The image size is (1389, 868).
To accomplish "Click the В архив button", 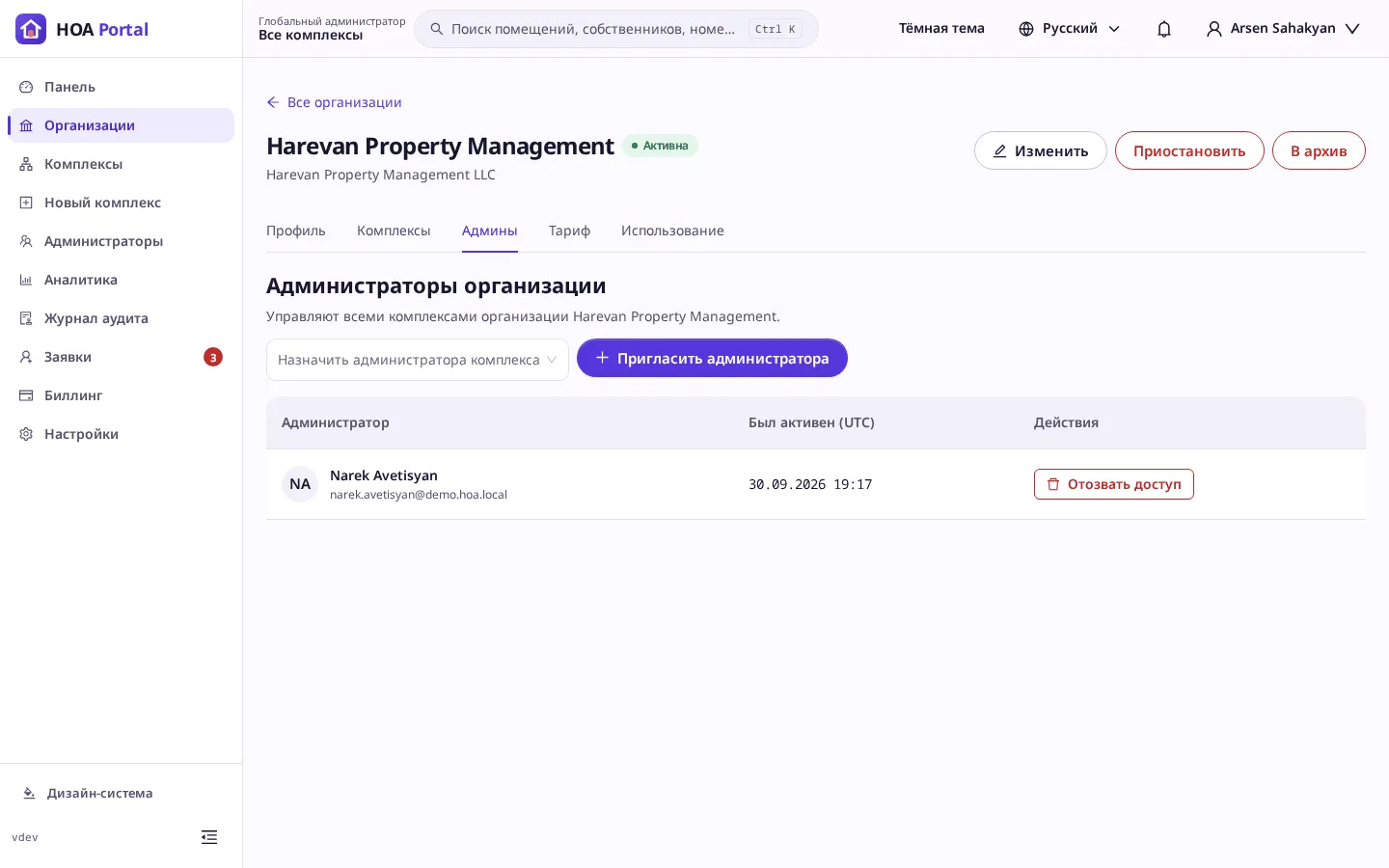I will (x=1319, y=150).
